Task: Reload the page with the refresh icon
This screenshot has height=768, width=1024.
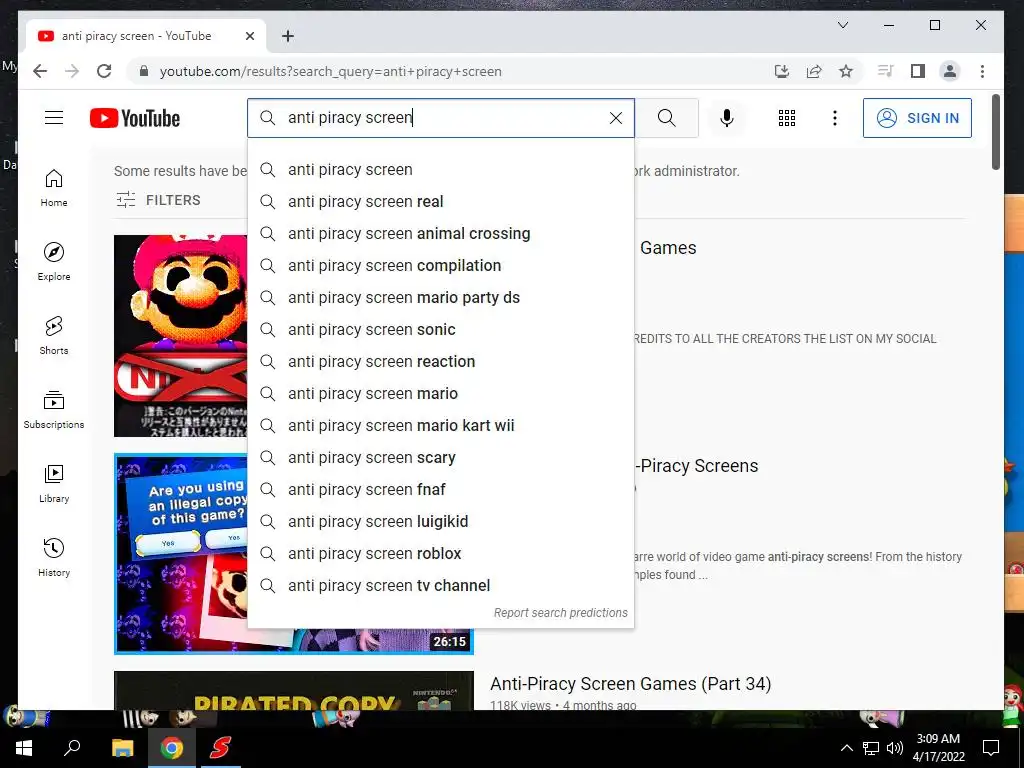Action: (x=104, y=71)
